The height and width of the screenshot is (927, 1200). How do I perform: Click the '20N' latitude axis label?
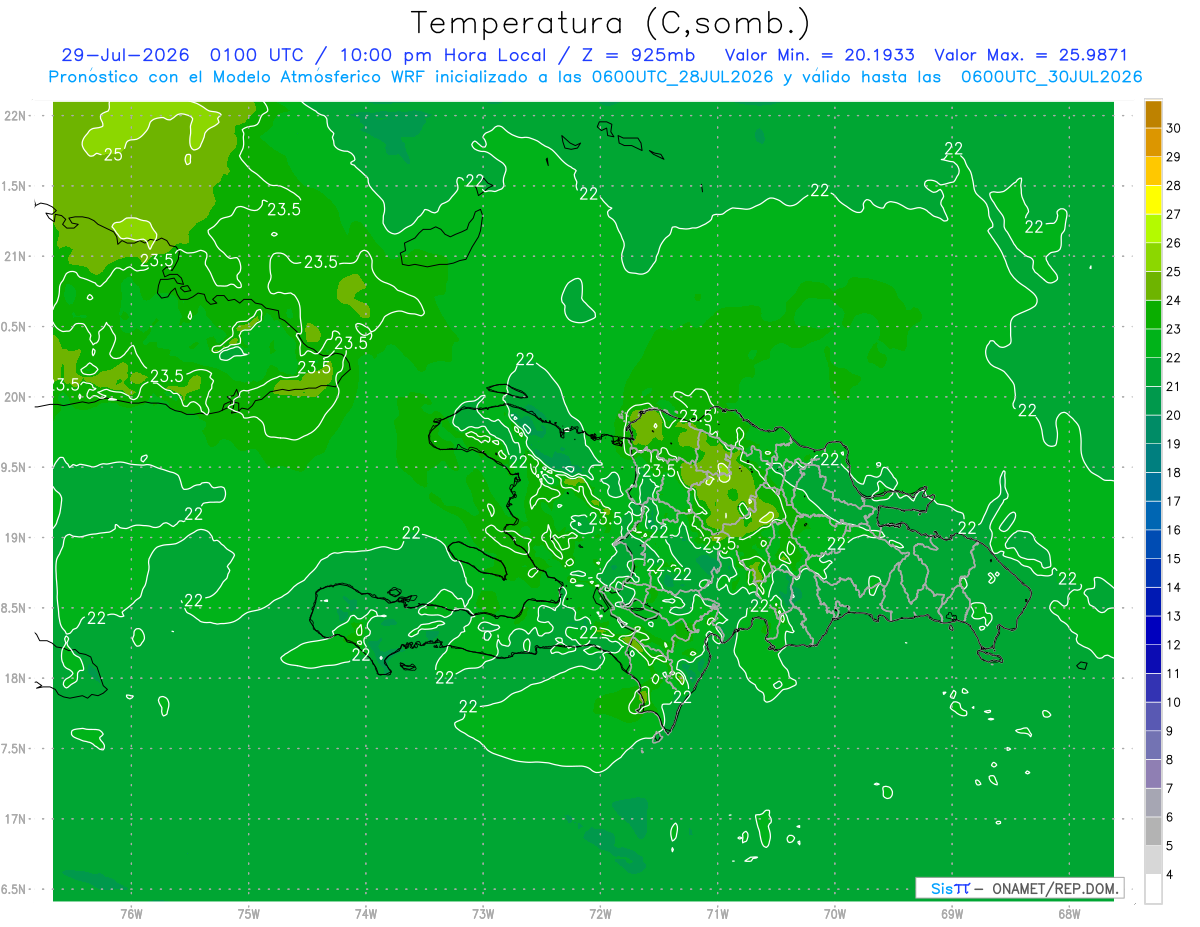pyautogui.click(x=17, y=397)
